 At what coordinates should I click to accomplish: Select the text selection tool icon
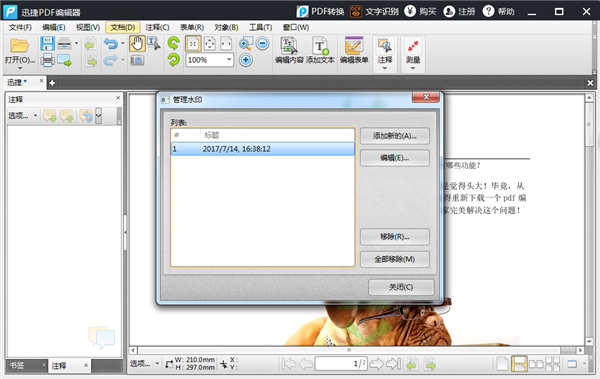click(154, 44)
